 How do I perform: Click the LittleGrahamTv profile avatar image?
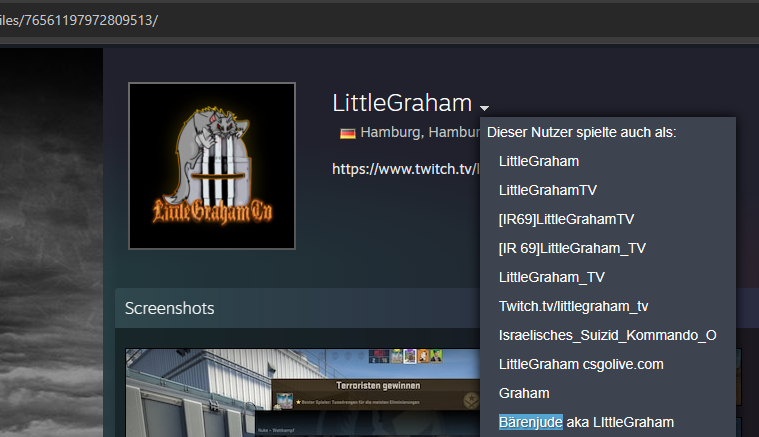212,166
